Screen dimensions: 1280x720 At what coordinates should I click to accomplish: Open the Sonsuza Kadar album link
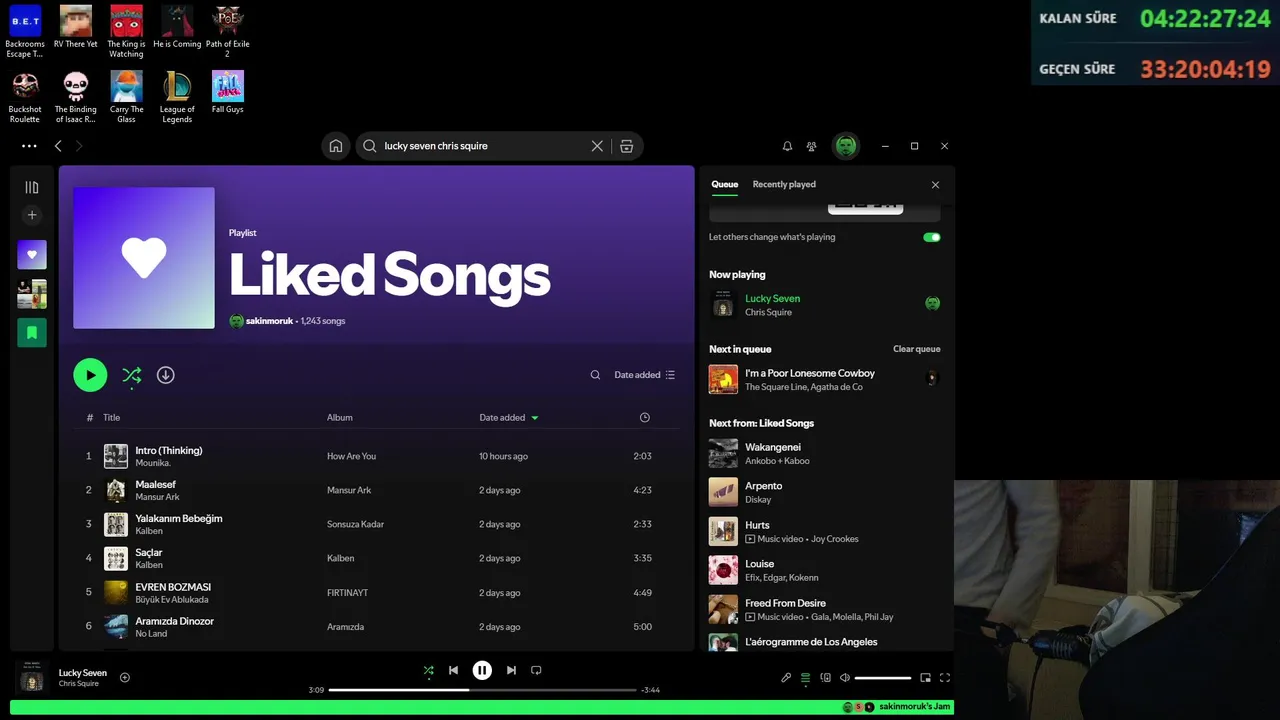(355, 524)
